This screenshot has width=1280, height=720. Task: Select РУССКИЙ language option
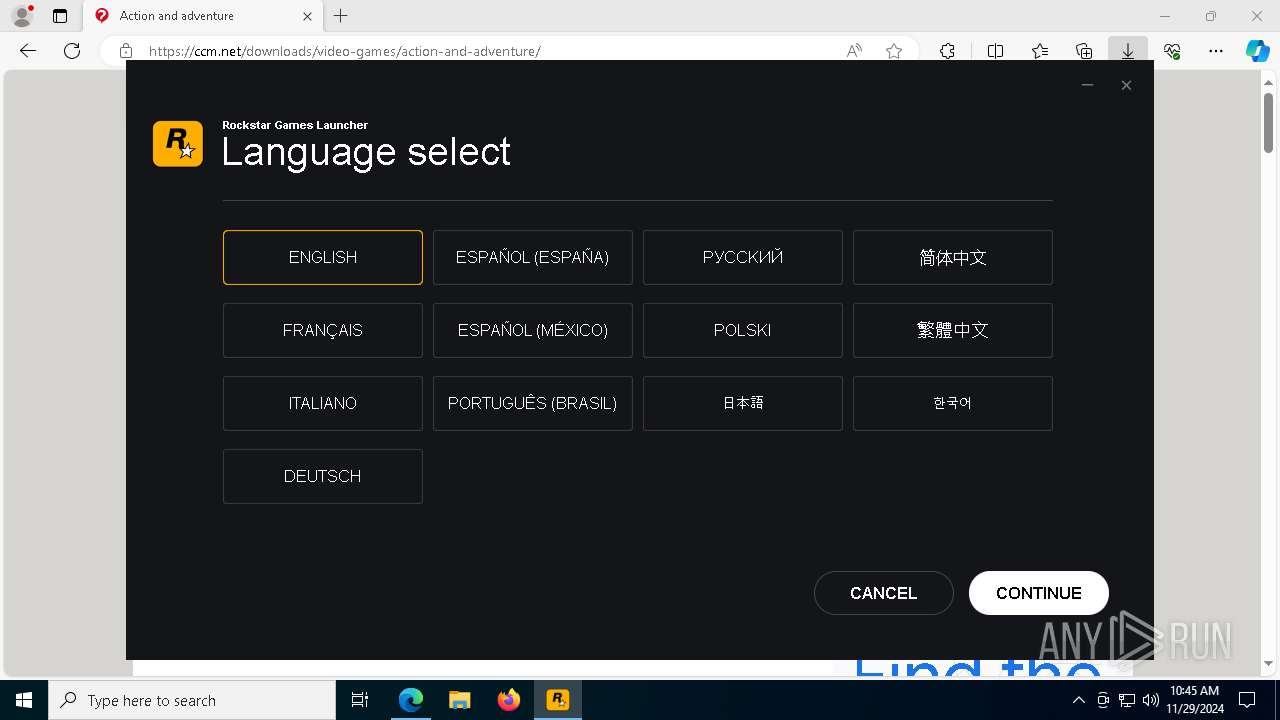pyautogui.click(x=742, y=257)
